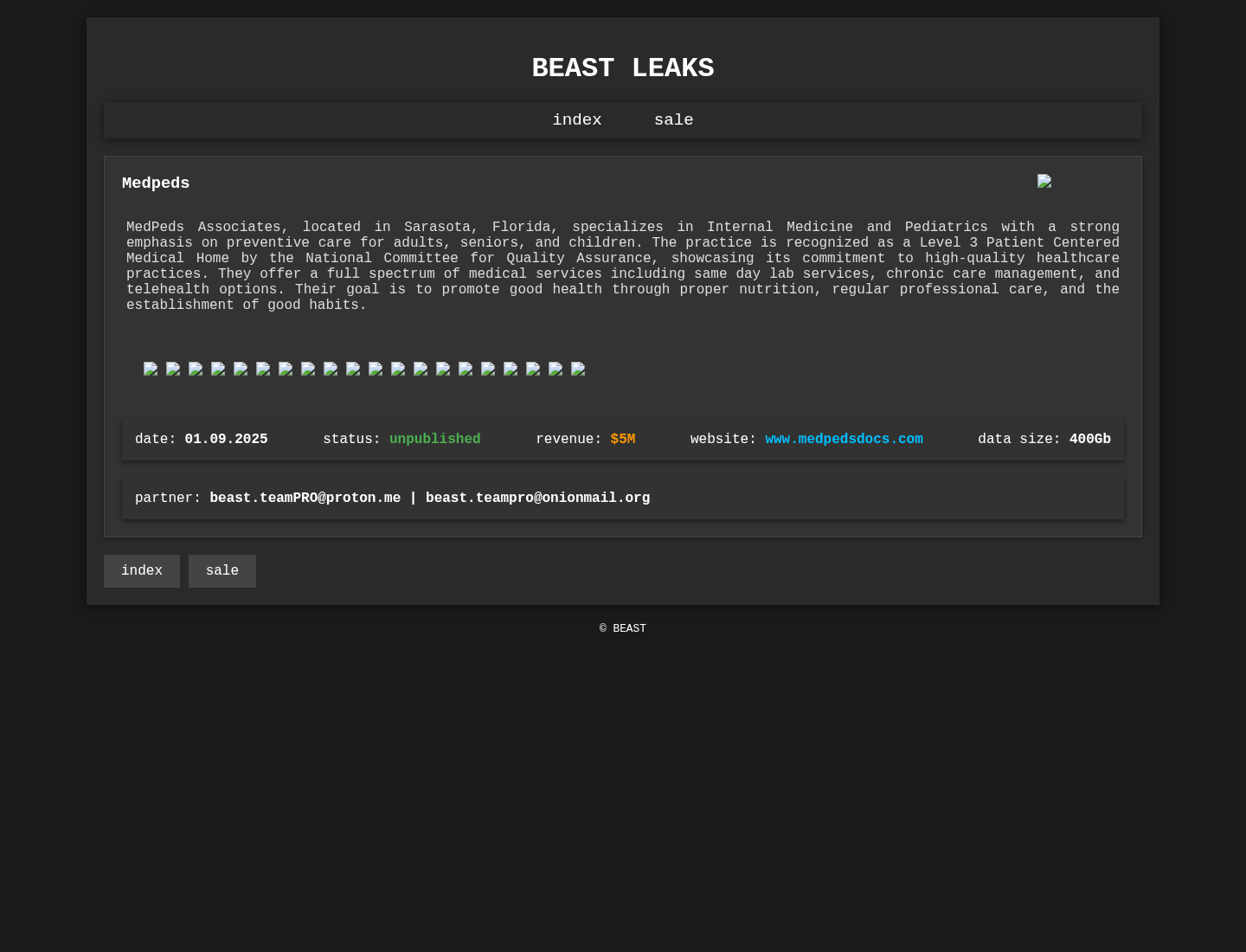Open the first broken image thumbnail in the gallery row

(151, 369)
